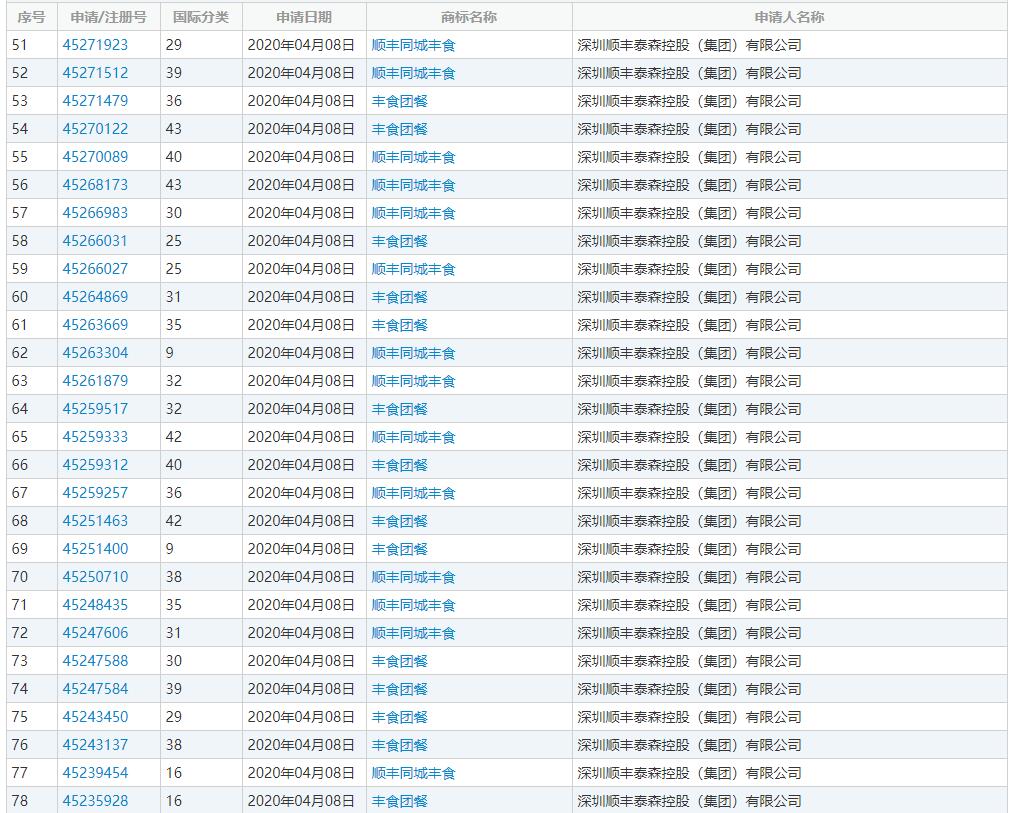Image resolution: width=1011 pixels, height=813 pixels.
Task: Open the 45247606 trademark record
Action: tap(95, 633)
